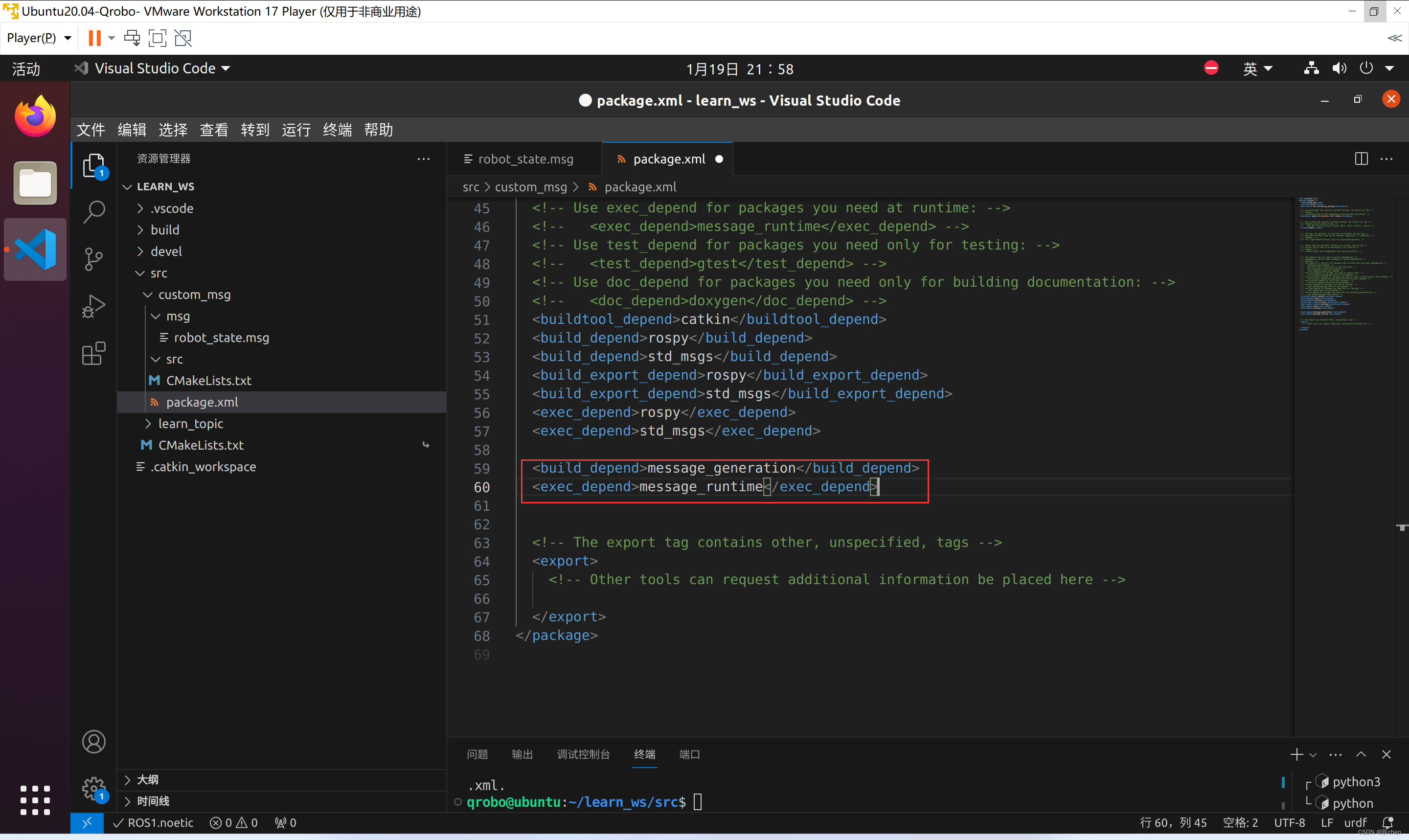Image resolution: width=1409 pixels, height=840 pixels.
Task: Open the .catkin_workspace file
Action: (x=203, y=466)
